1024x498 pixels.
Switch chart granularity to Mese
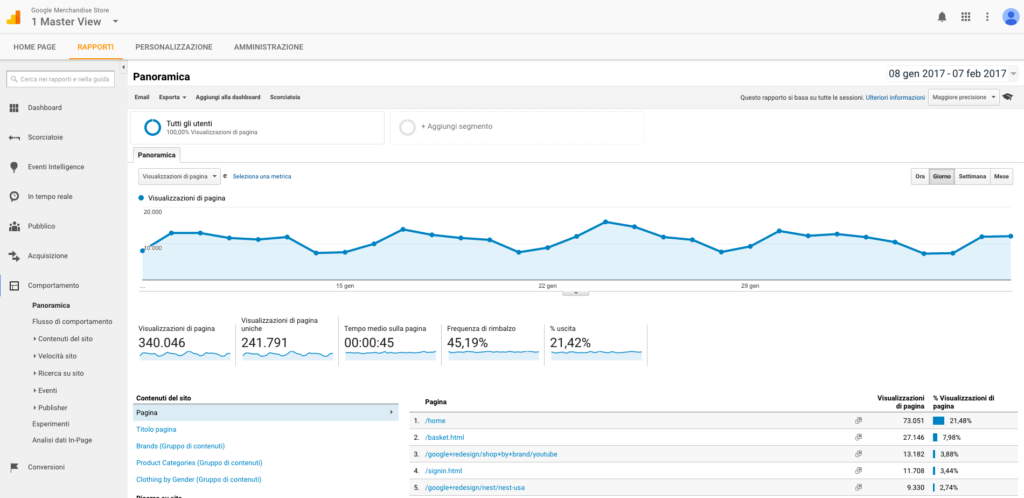[1001, 176]
